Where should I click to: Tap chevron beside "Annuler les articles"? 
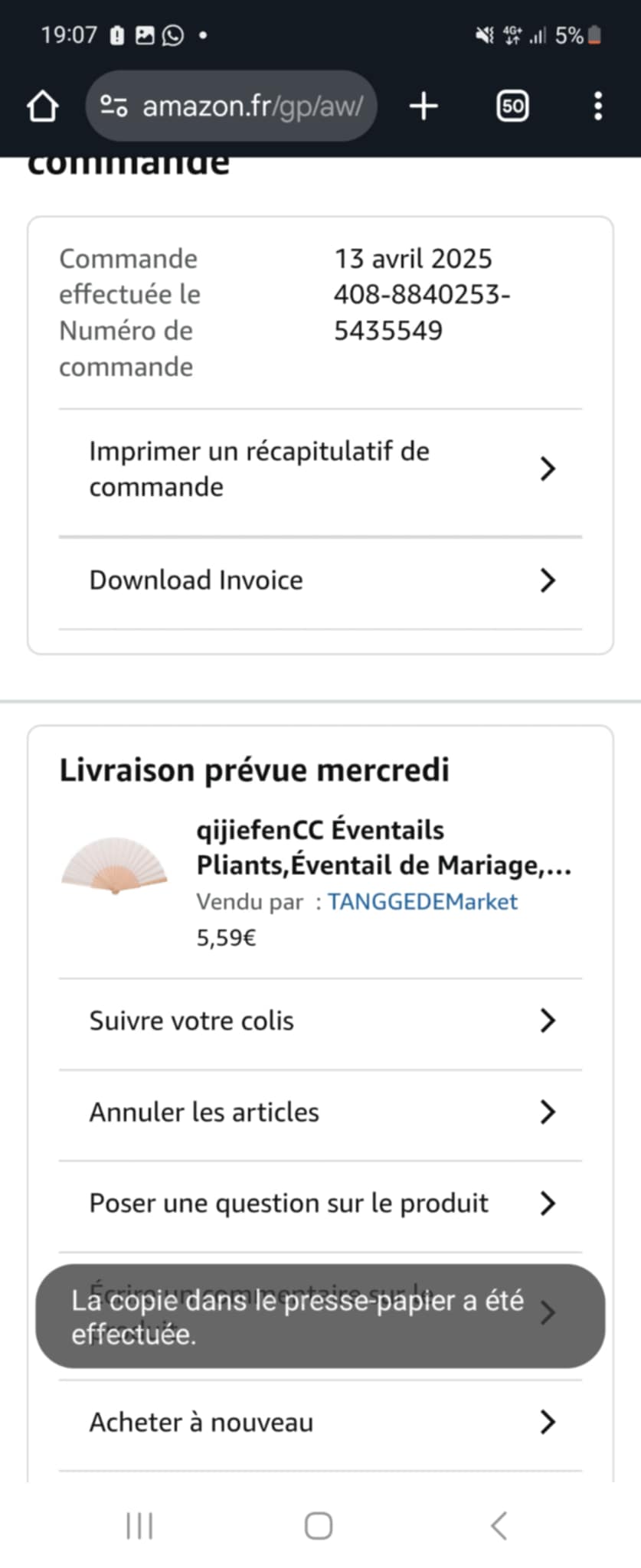[548, 1112]
